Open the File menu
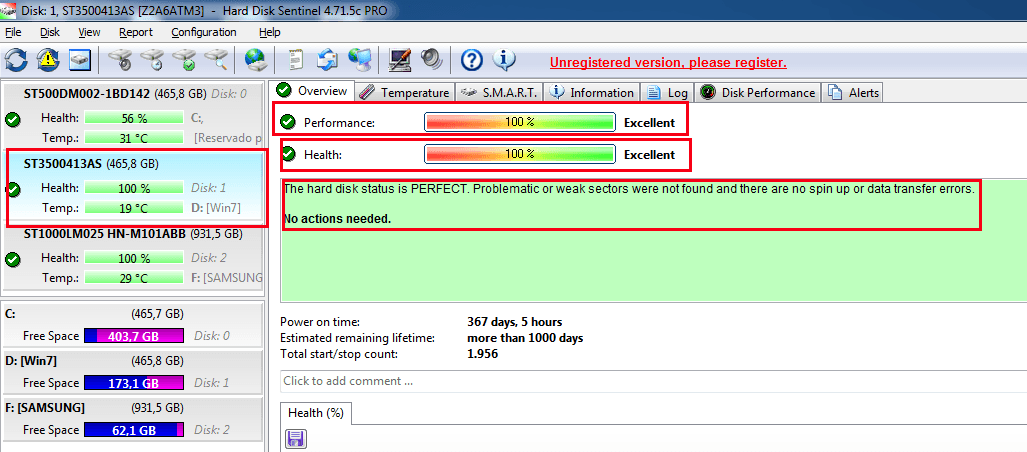The image size is (1027, 452). click(x=13, y=32)
